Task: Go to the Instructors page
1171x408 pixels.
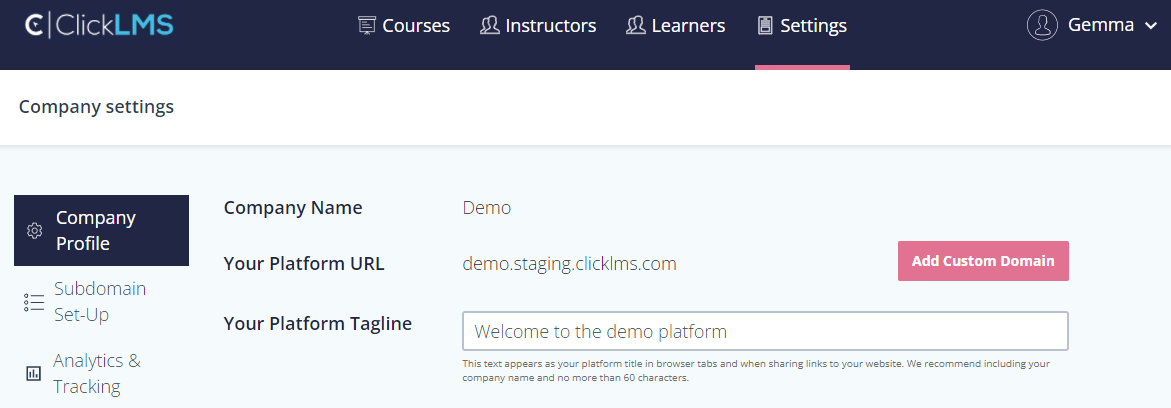Action: click(538, 25)
